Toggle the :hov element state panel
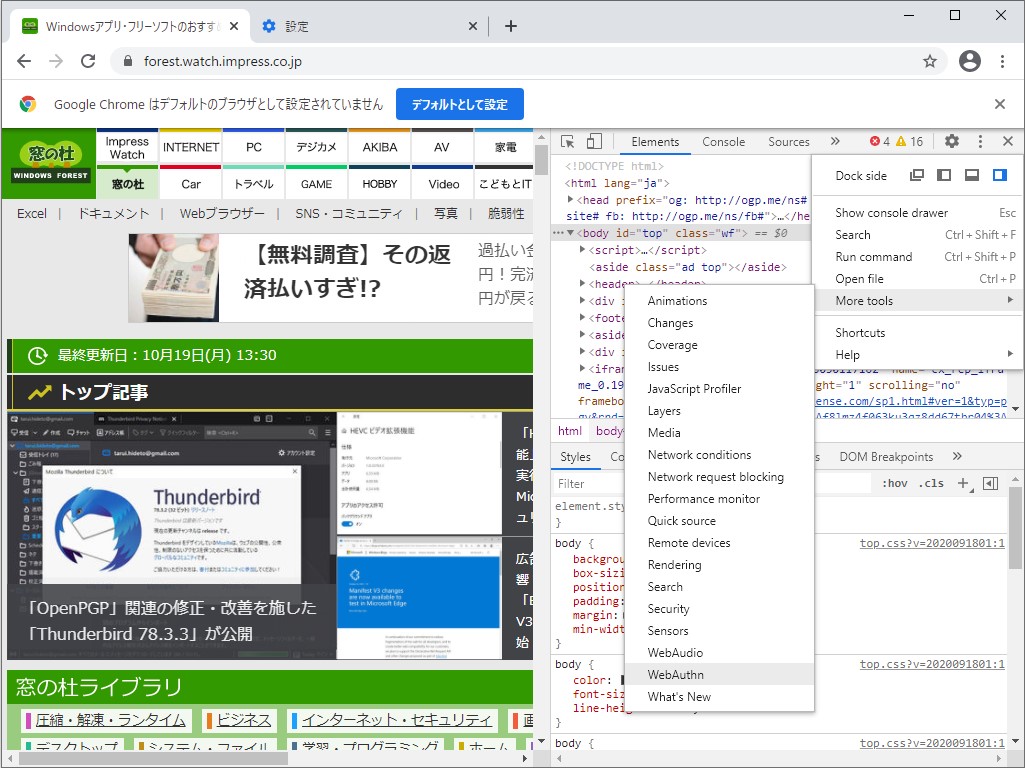The width and height of the screenshot is (1025, 768). (895, 483)
